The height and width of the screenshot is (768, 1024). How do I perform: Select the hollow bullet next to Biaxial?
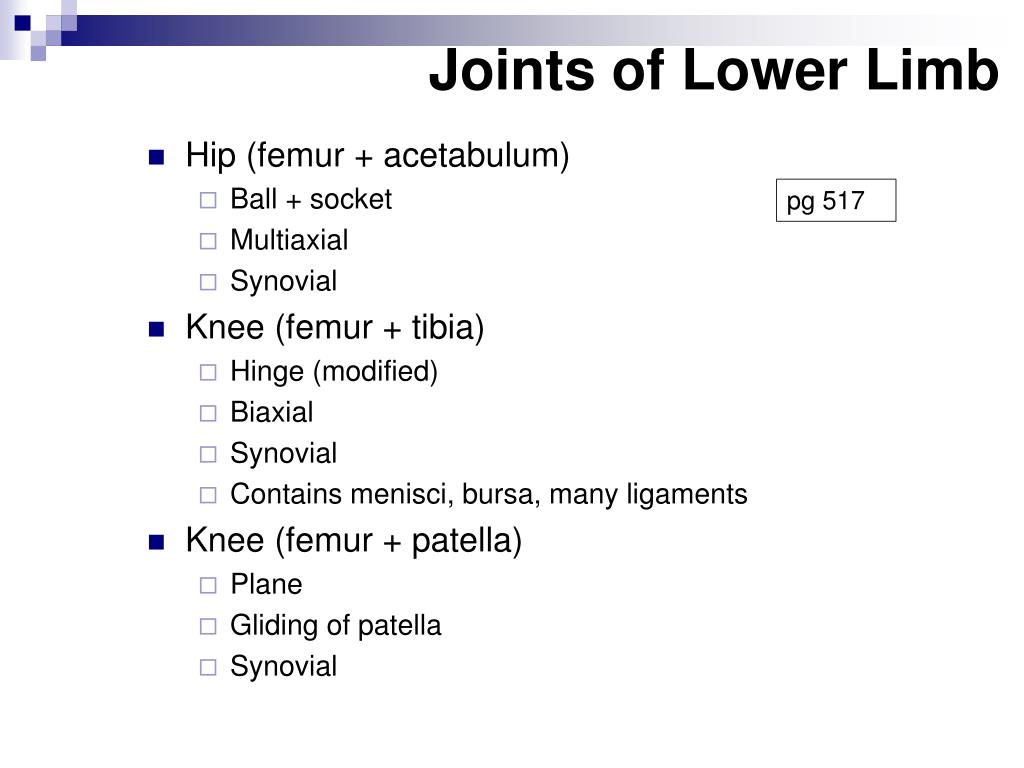[208, 413]
